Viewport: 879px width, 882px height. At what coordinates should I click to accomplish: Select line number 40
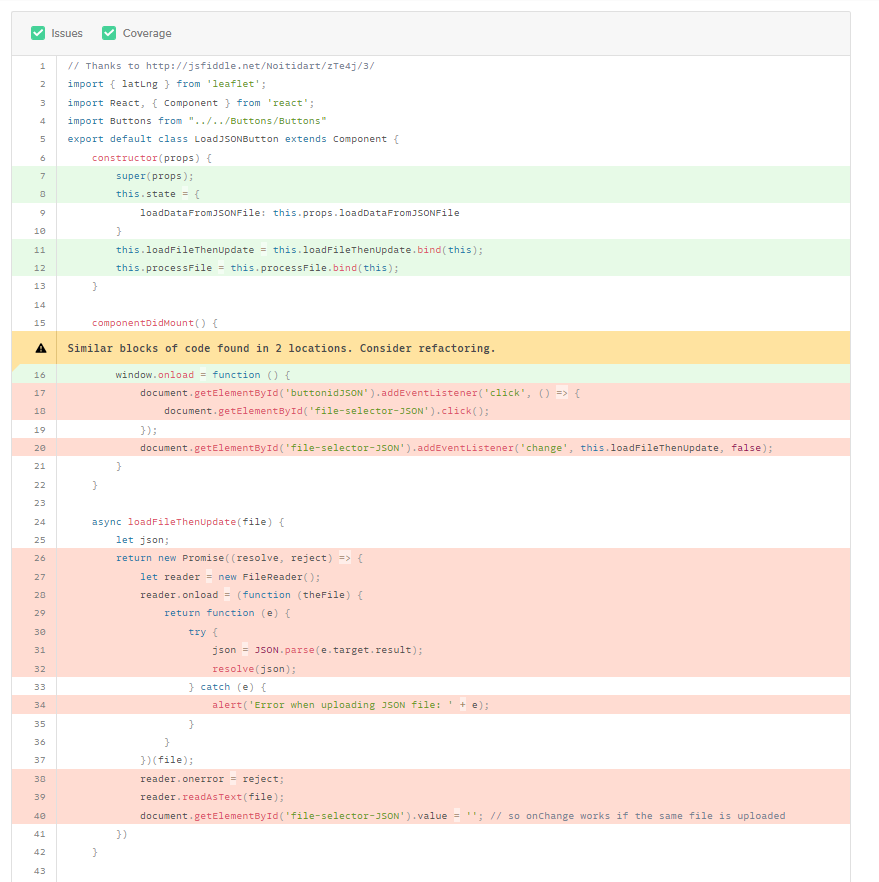pos(40,816)
